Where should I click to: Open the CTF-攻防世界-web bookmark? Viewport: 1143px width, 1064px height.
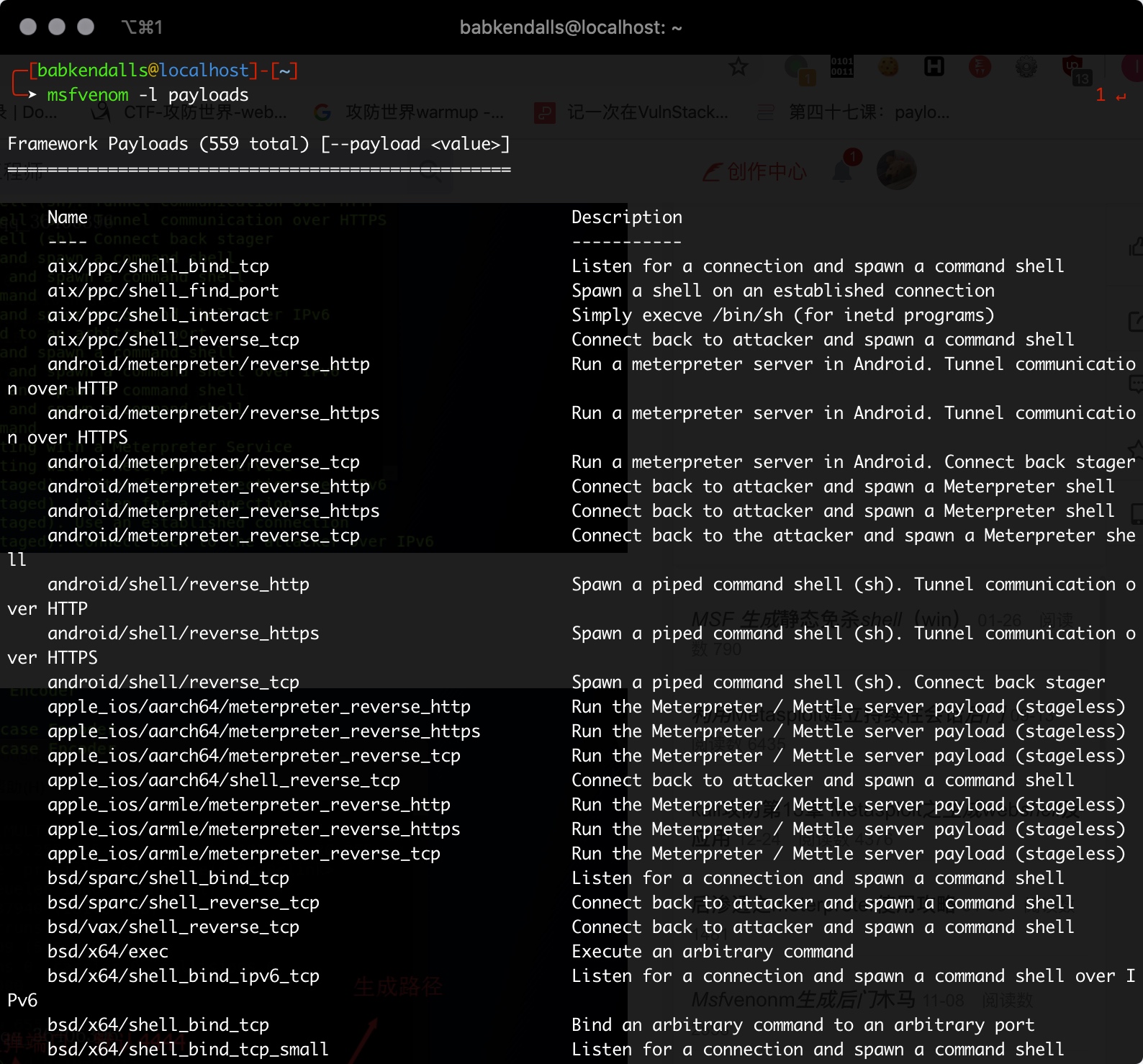pos(204,112)
